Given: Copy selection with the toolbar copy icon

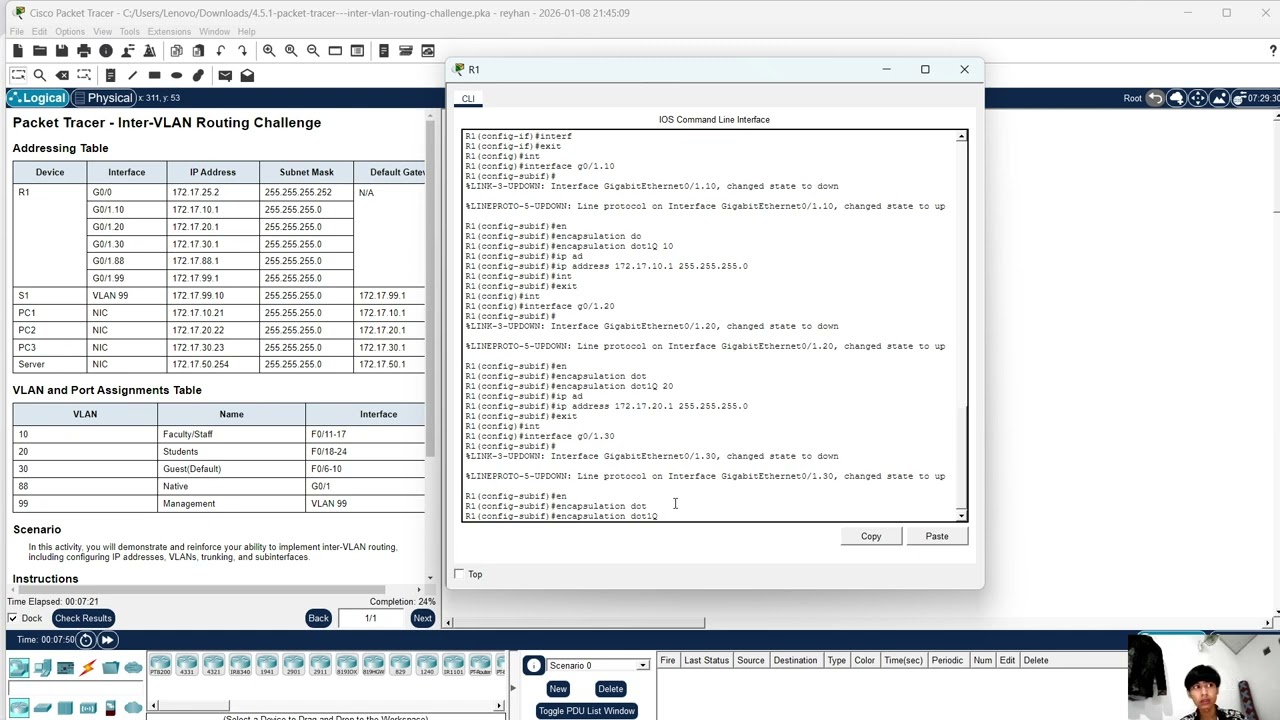Looking at the screenshot, I should tap(176, 51).
